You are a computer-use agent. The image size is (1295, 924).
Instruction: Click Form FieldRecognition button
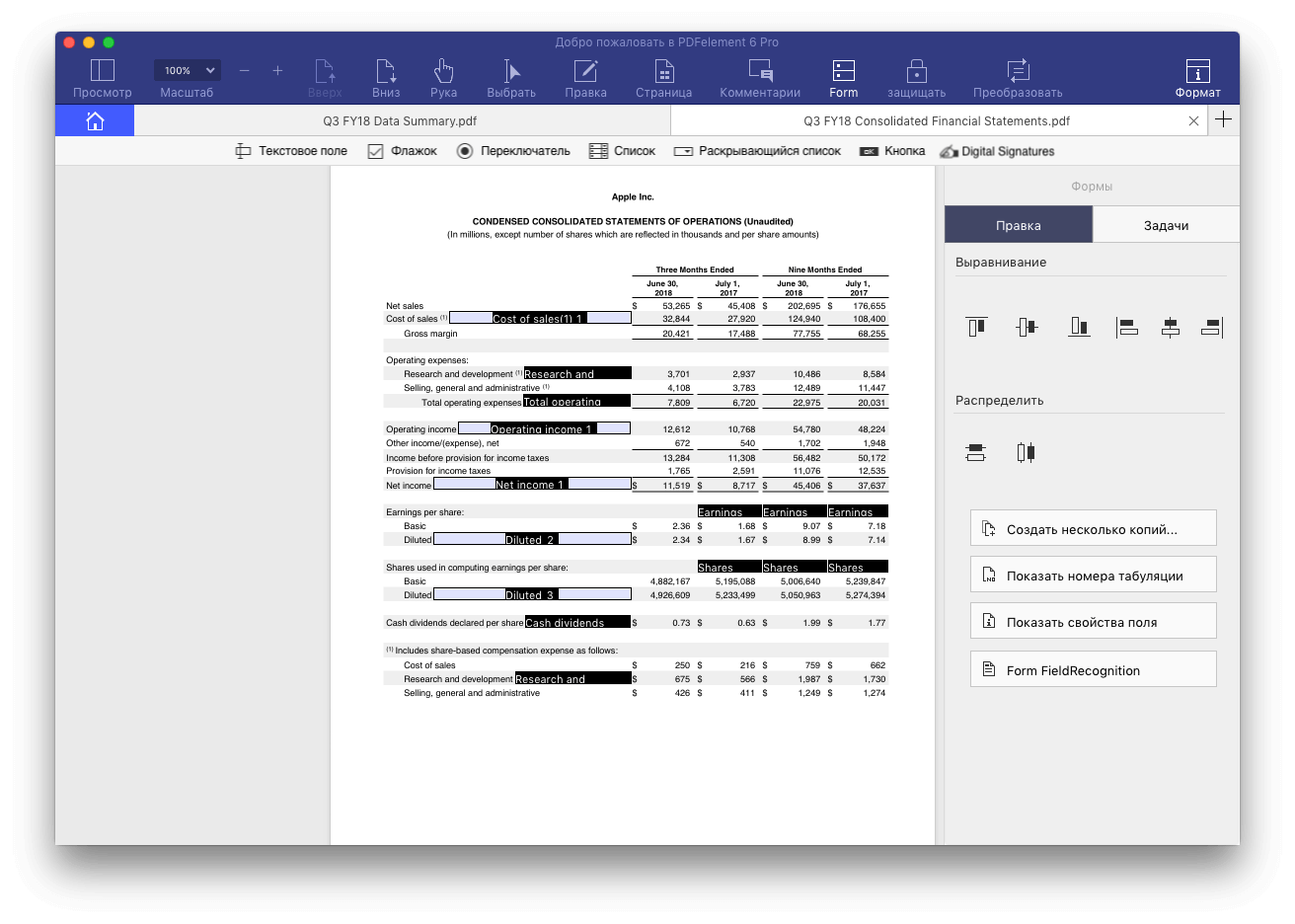[1094, 669]
